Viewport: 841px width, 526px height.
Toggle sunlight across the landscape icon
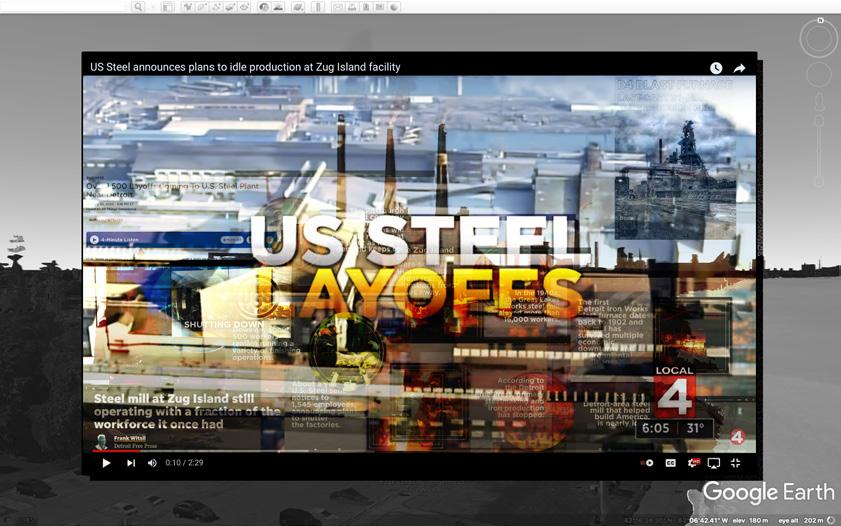click(x=278, y=7)
